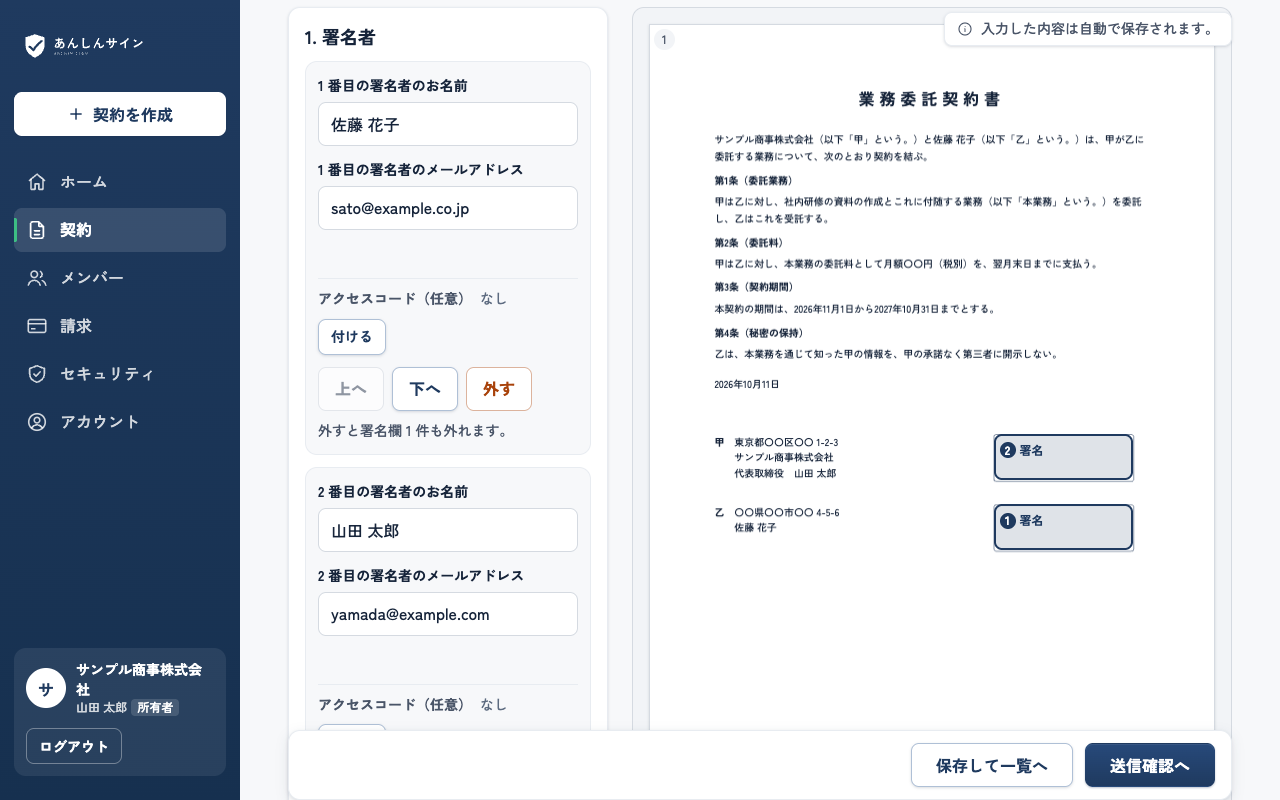Screen dimensions: 1280x800
Task: Click the あんしんサイン shield logo icon
Action: click(35, 45)
